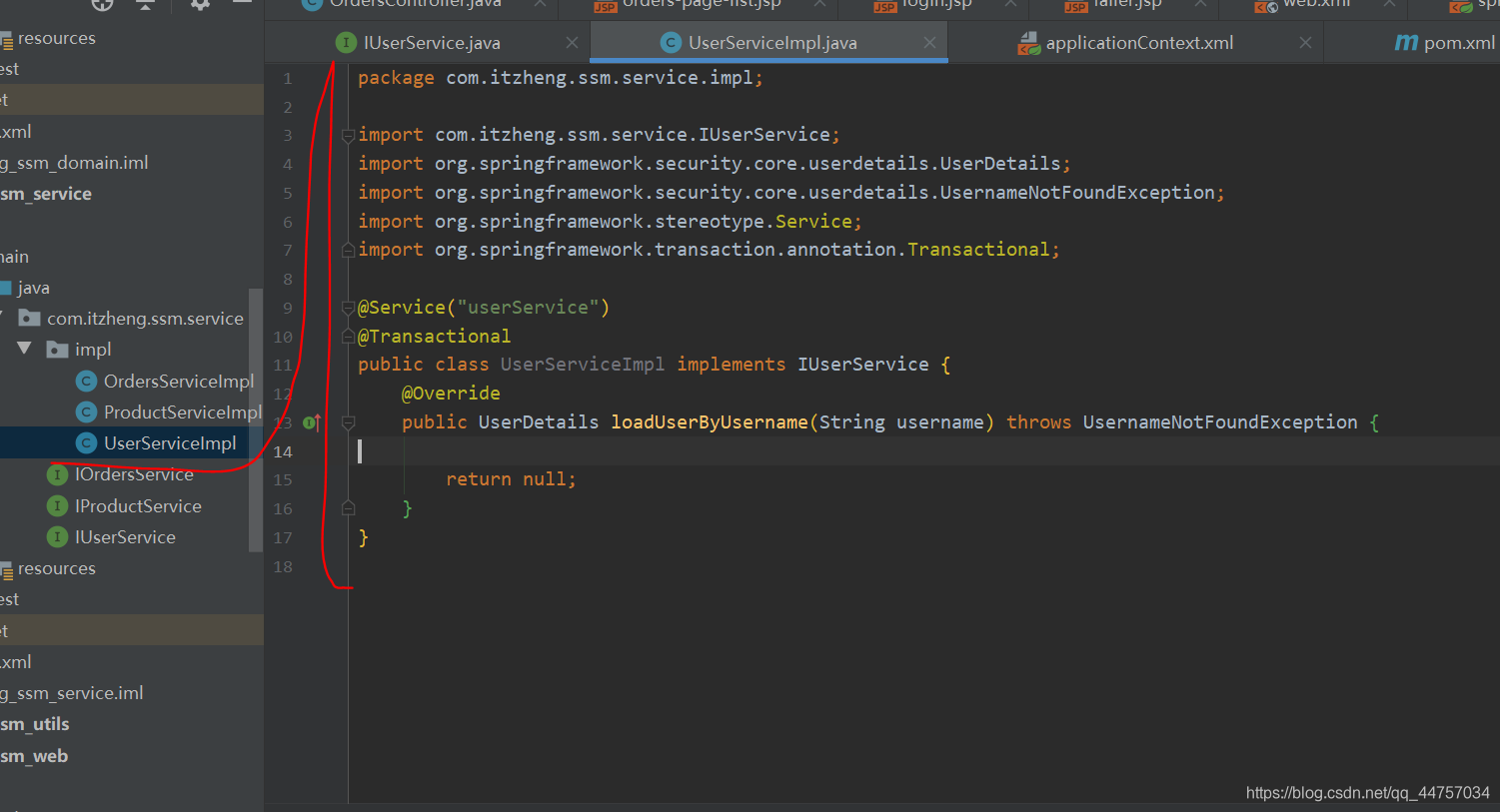
Task: Click the @Override annotation text
Action: click(x=451, y=394)
